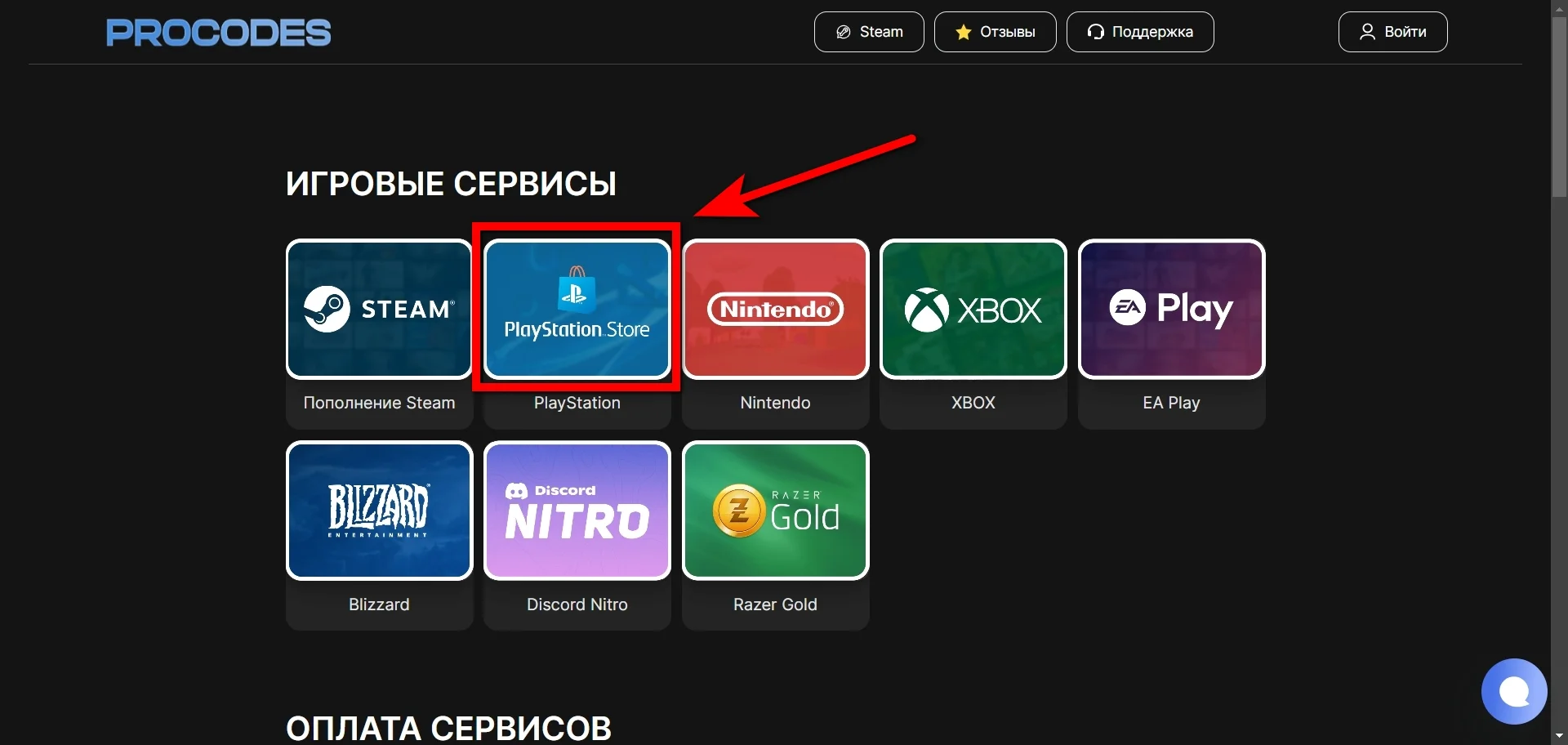Click the page vertical scrollbar thumb
1568x745 pixels.
[1559, 106]
